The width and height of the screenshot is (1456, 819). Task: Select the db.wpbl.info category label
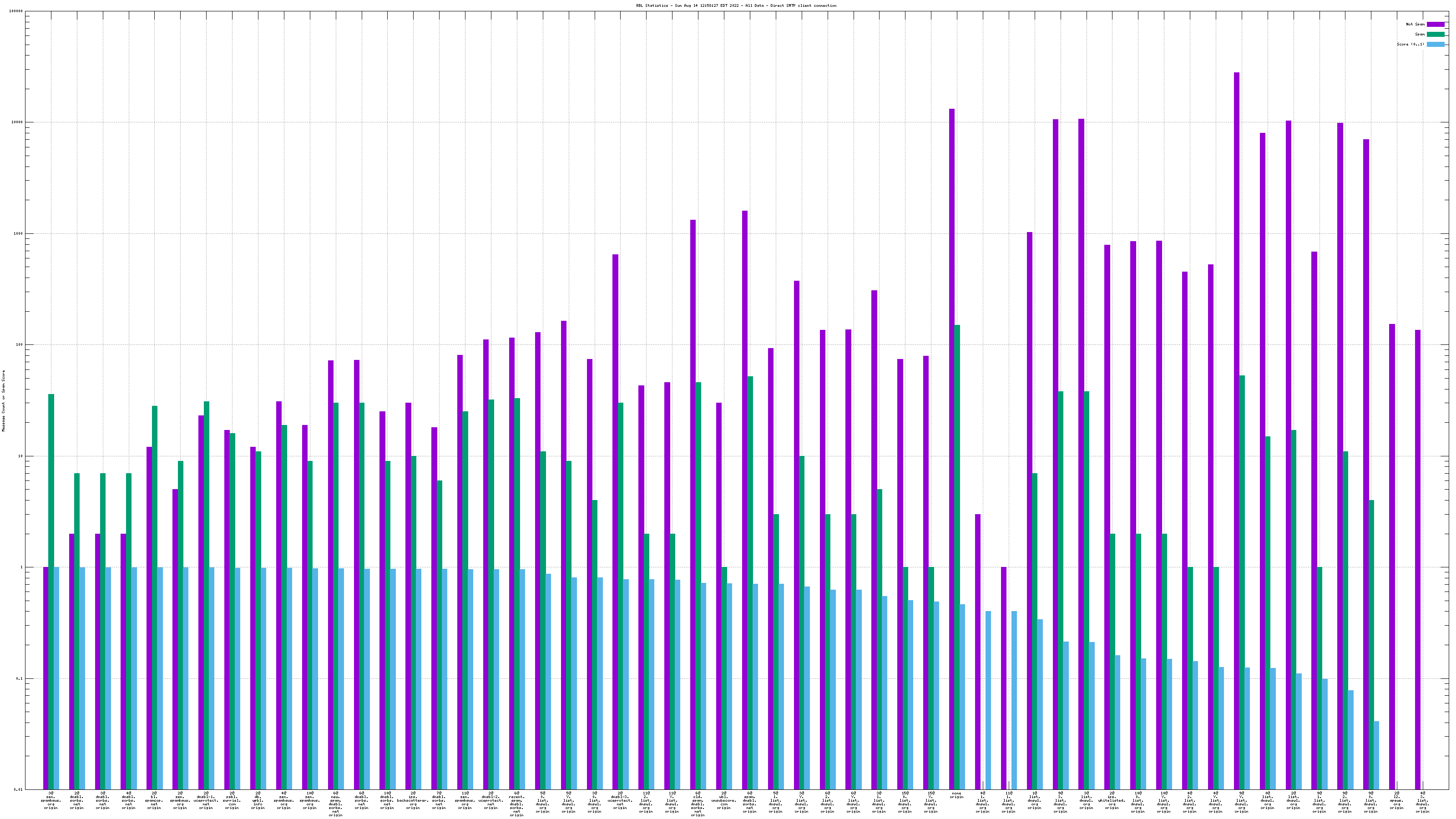point(258,800)
